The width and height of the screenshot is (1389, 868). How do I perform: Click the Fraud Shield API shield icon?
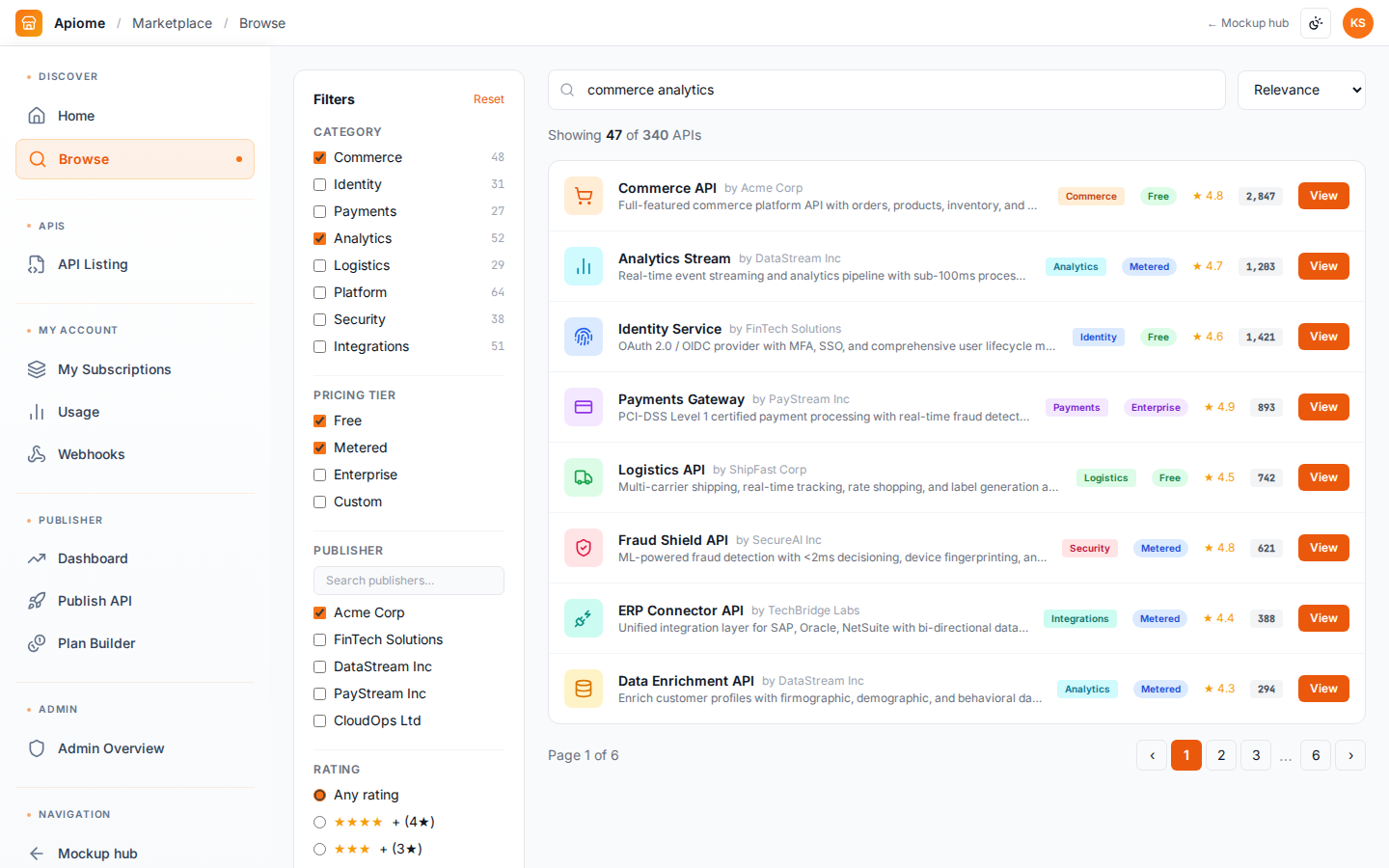(584, 548)
